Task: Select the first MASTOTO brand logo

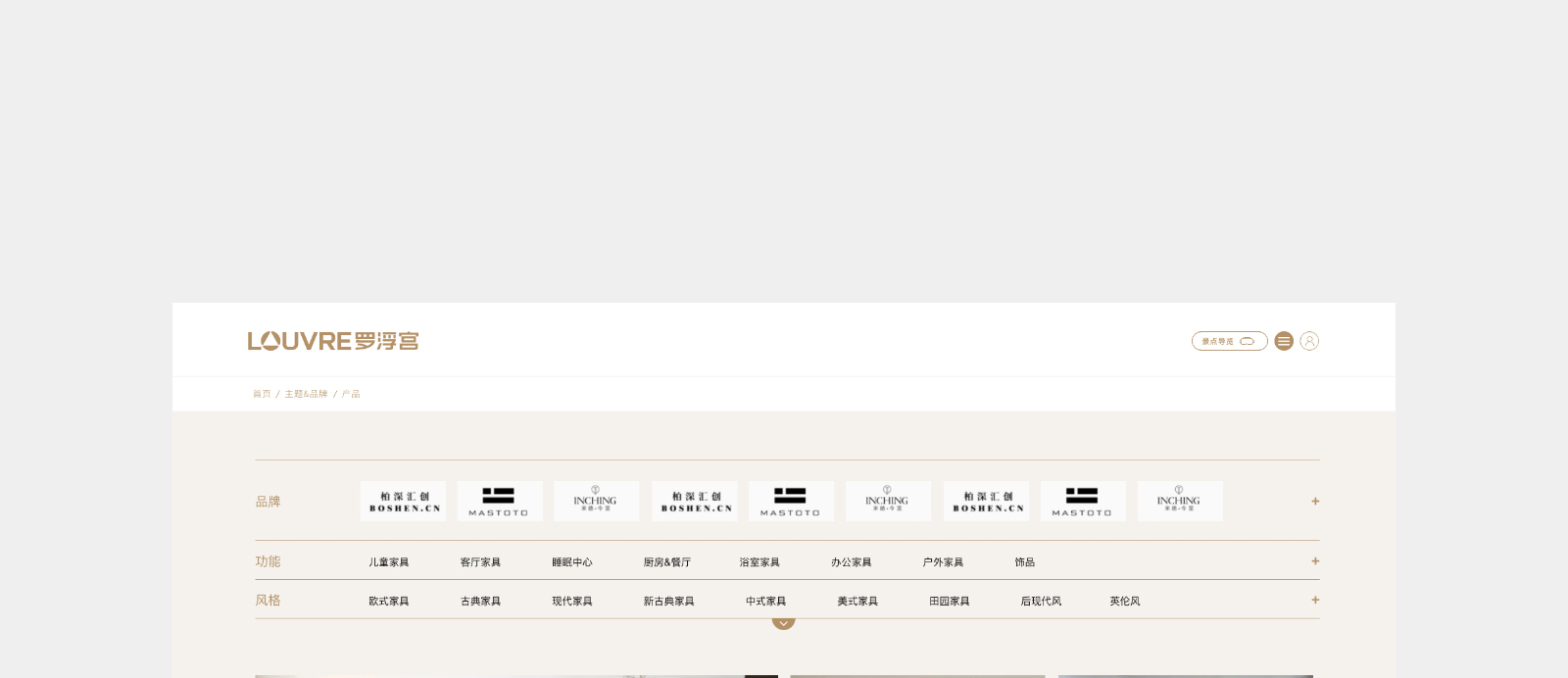Action: point(499,501)
